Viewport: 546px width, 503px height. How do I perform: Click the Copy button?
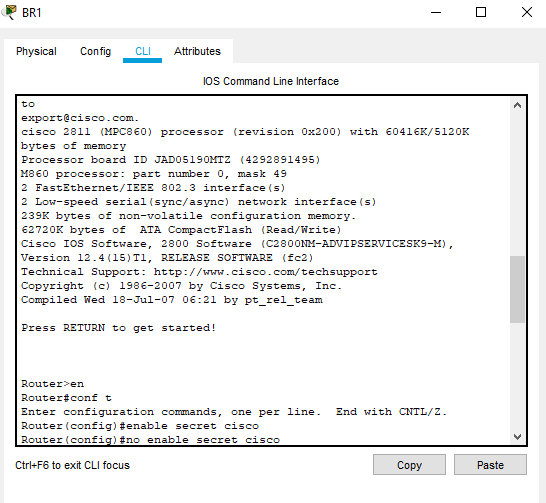pos(409,465)
